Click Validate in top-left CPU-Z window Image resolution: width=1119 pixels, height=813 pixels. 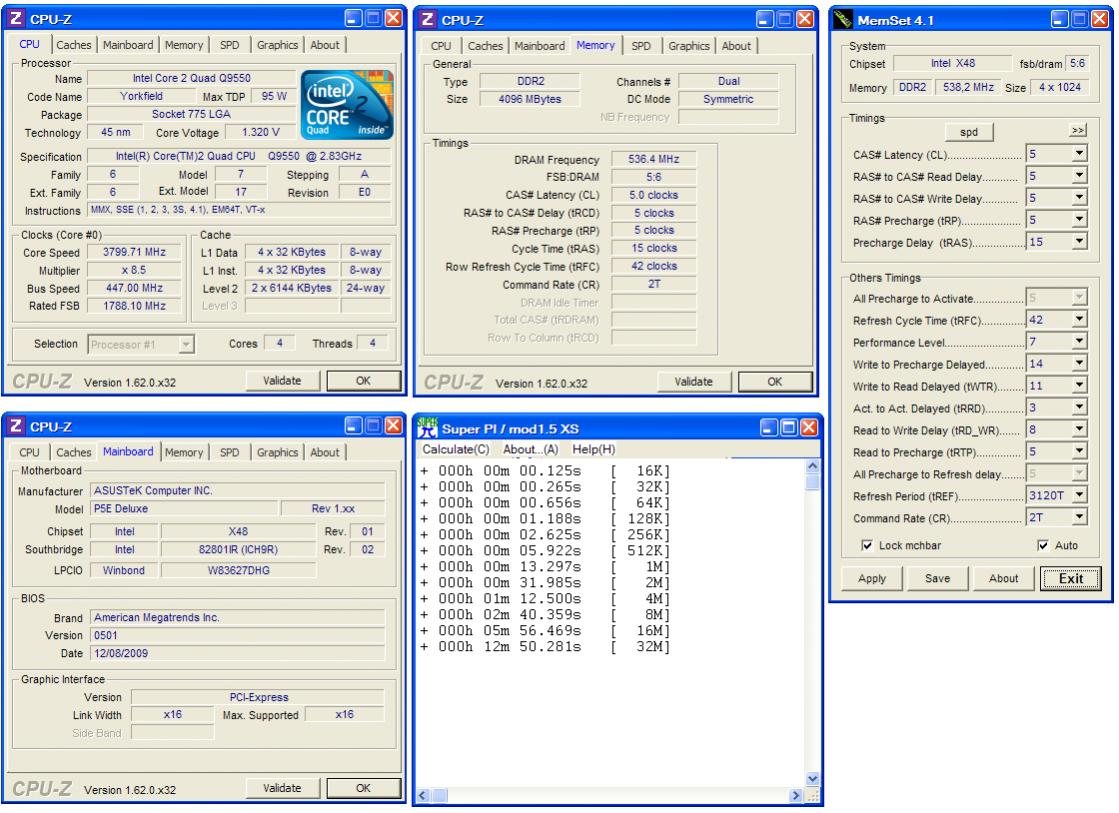tap(282, 381)
